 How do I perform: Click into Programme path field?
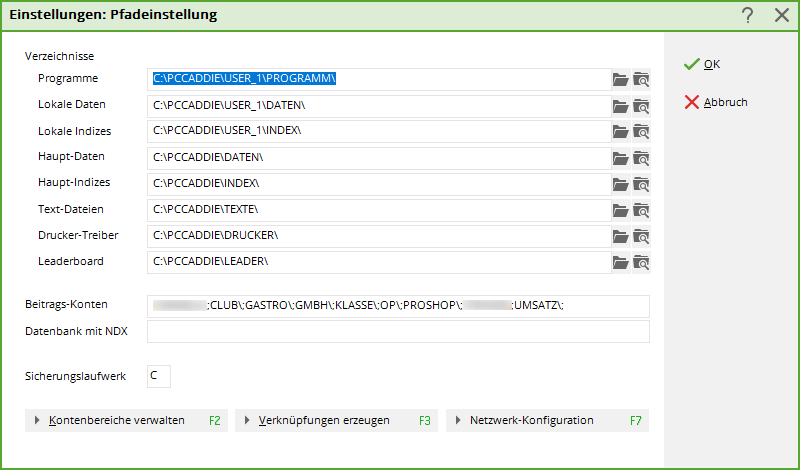[379, 79]
